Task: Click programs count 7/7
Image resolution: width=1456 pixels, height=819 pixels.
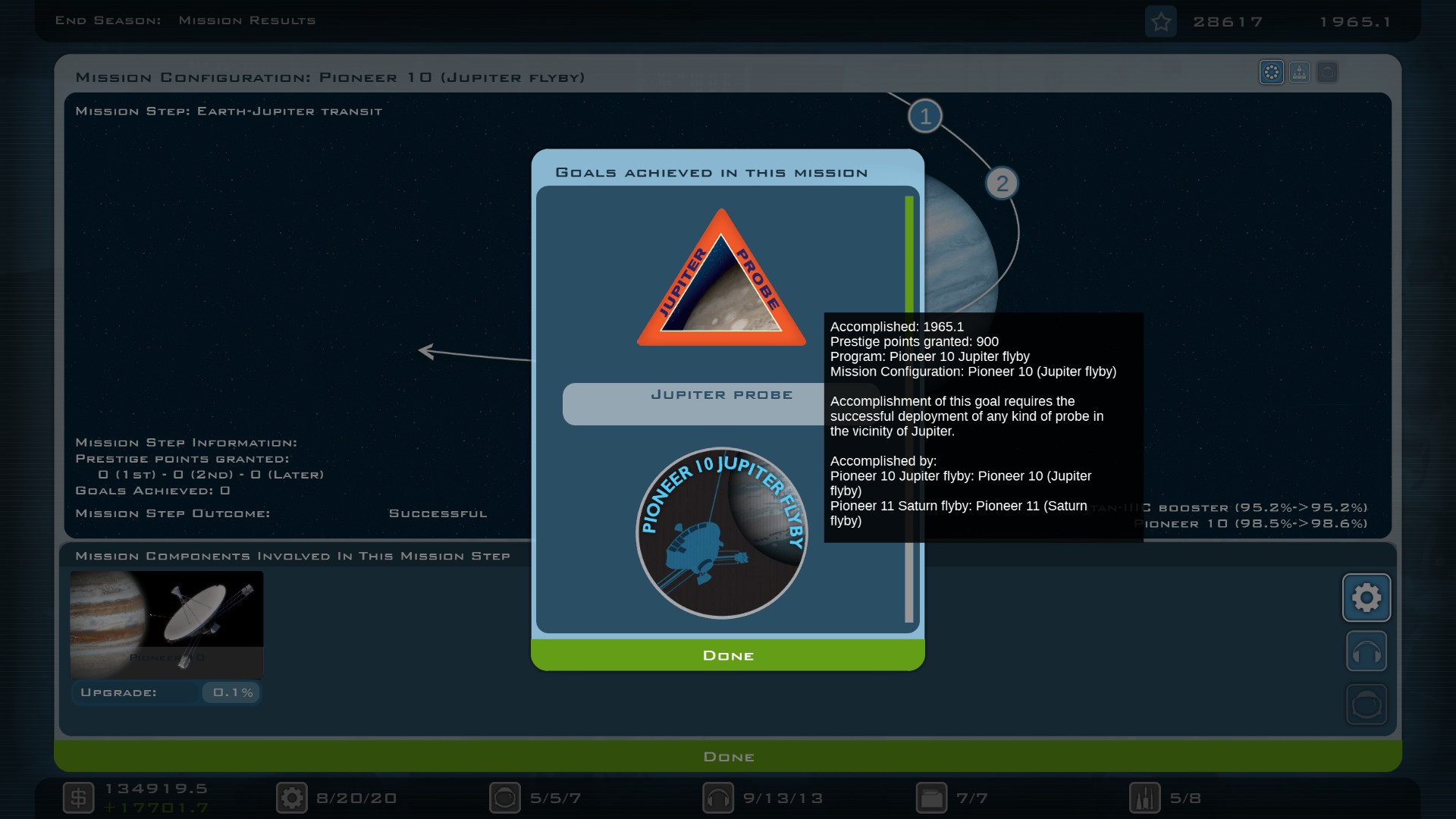Action: pyautogui.click(x=972, y=798)
